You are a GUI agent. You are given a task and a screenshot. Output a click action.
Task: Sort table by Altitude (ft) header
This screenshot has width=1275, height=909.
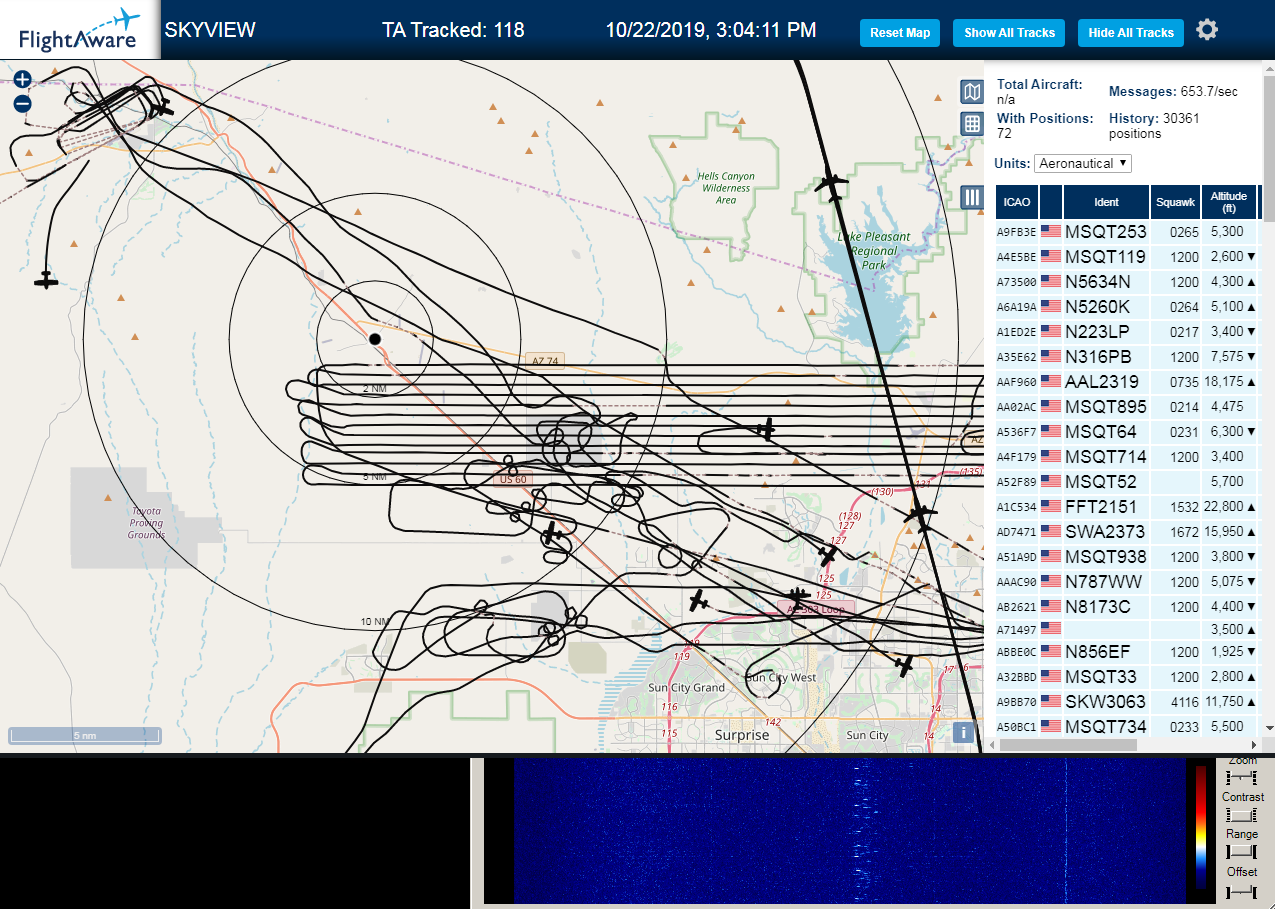(1229, 202)
